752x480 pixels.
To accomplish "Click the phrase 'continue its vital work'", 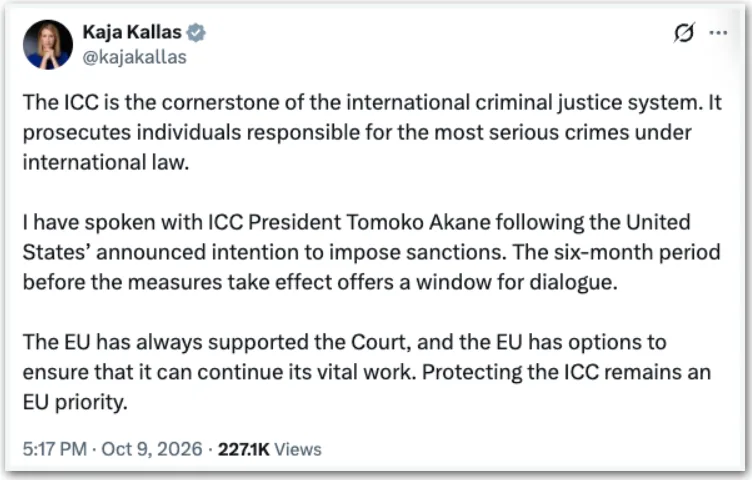I will pyautogui.click(x=306, y=373).
